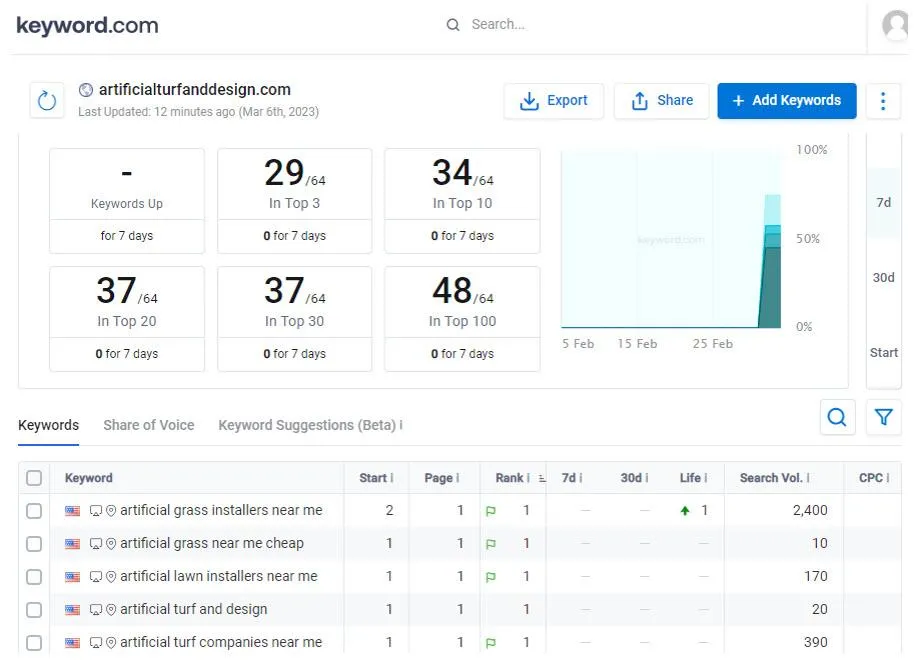Switch to the Keywords tab
The image size is (917, 666).
point(49,425)
